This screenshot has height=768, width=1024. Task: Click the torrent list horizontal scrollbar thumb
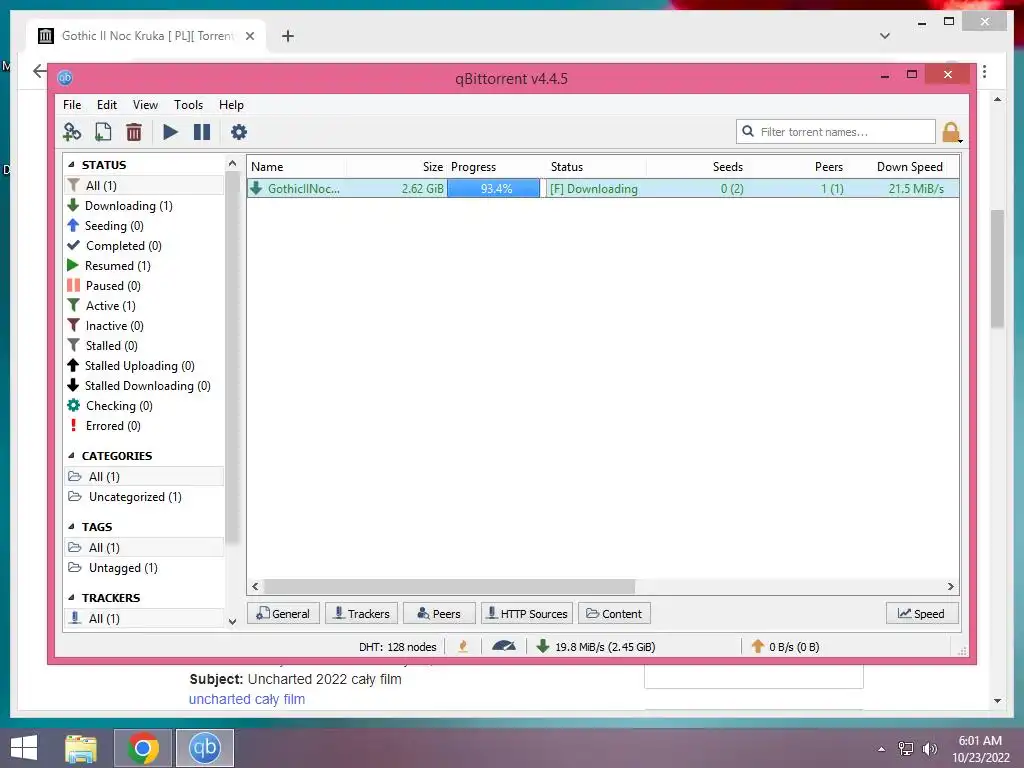coord(449,586)
